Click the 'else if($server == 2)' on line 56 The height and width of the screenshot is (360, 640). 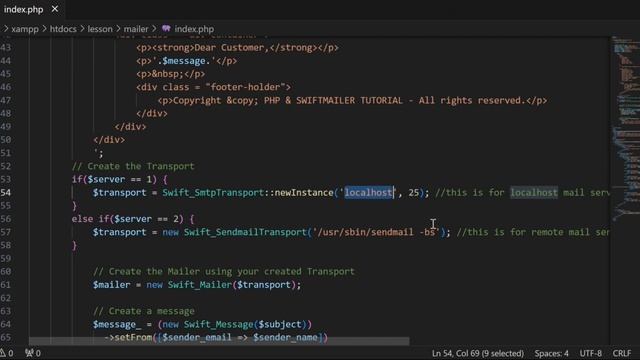pos(128,219)
